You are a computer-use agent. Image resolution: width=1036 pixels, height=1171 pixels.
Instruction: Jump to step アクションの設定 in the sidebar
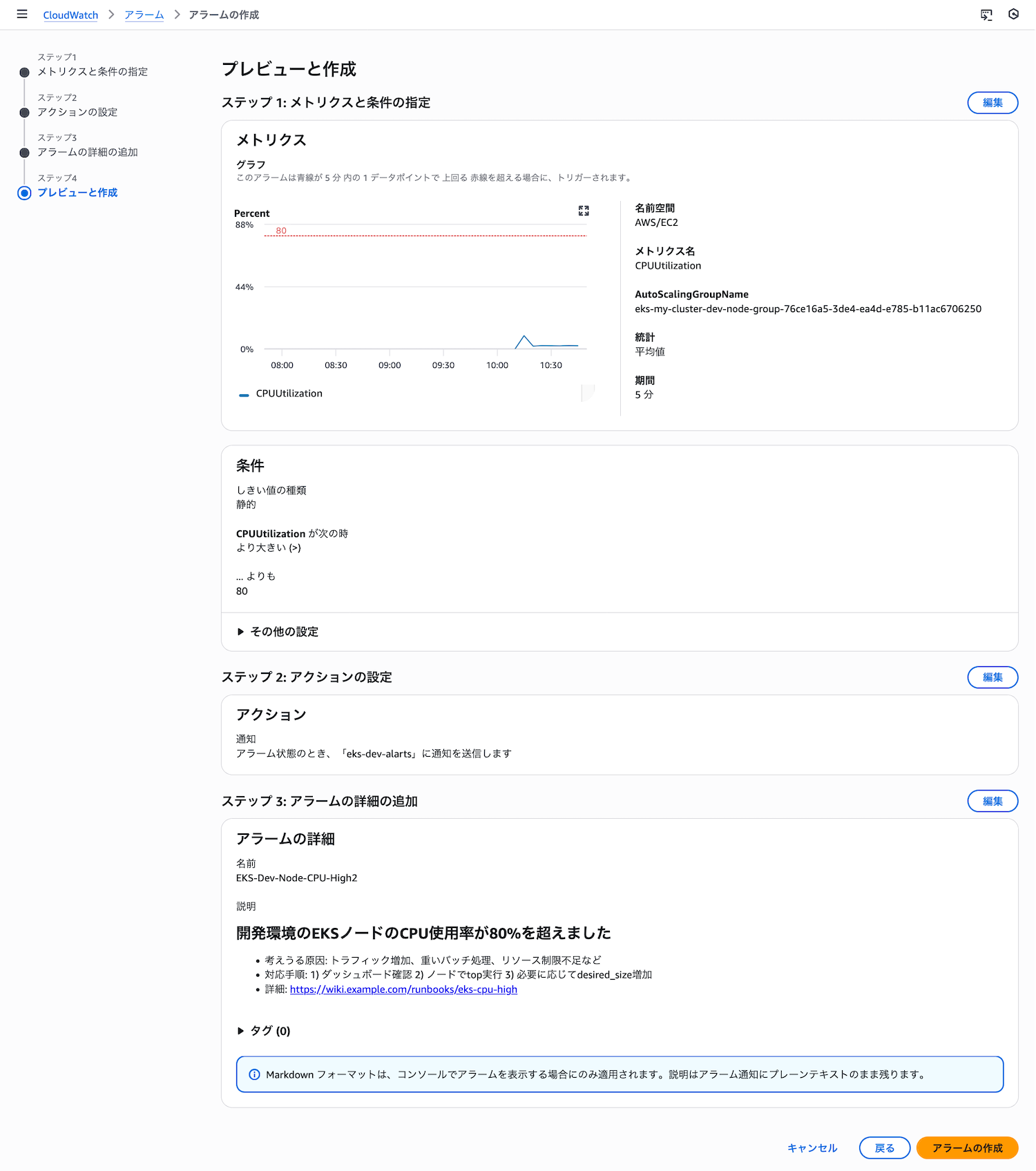[77, 112]
